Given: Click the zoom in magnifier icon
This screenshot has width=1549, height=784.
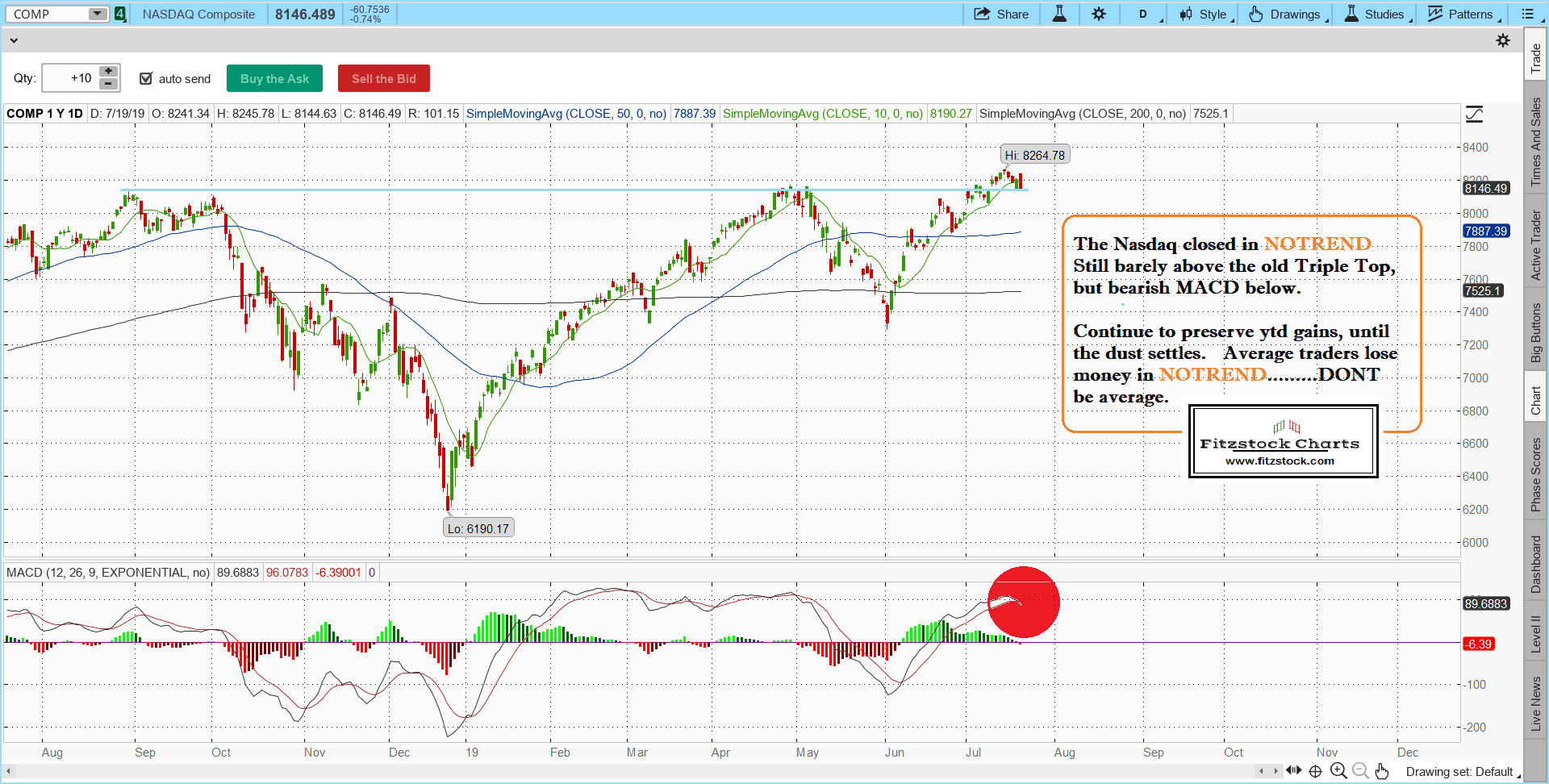Looking at the screenshot, I should tap(1338, 771).
